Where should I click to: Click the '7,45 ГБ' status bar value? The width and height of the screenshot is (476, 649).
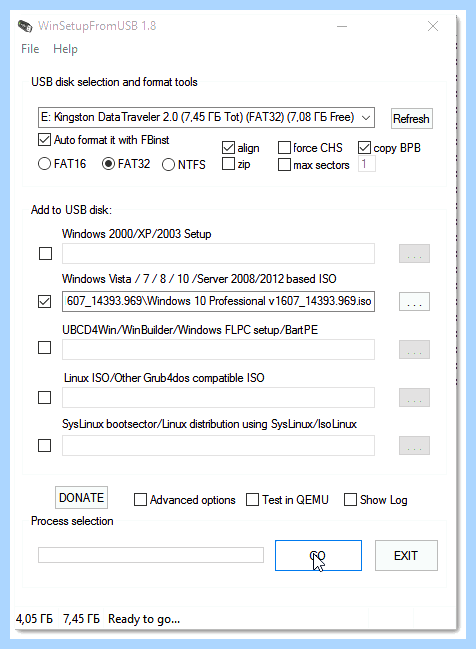click(x=82, y=619)
